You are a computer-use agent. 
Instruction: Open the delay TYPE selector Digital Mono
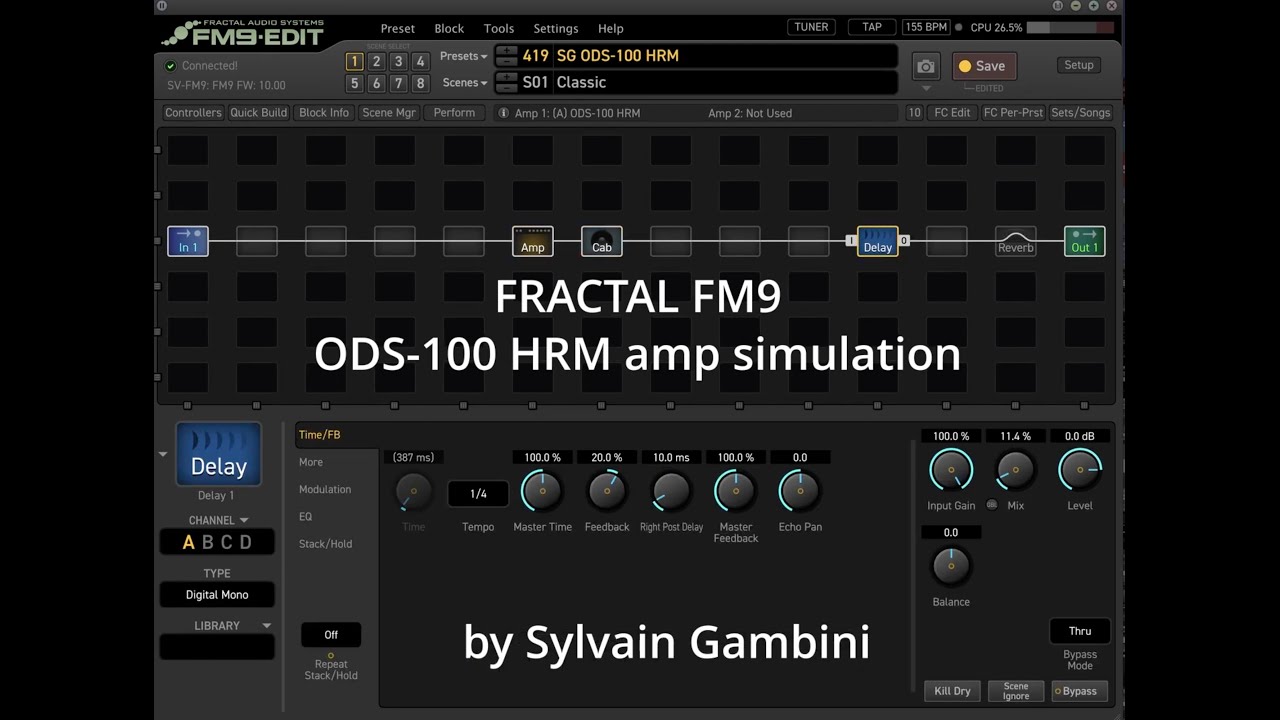pyautogui.click(x=217, y=595)
